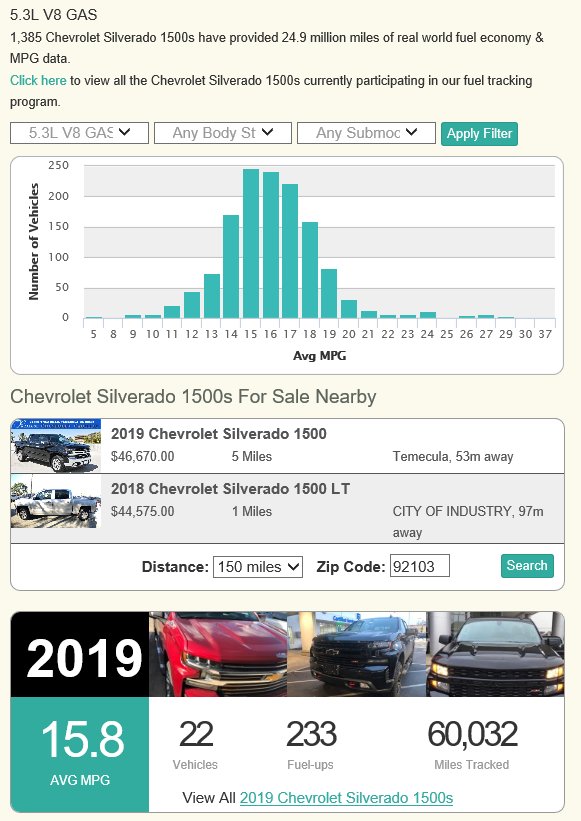This screenshot has height=821, width=581.
Task: Click the '5.3L V8 GAS' heading text
Action: pos(53,15)
